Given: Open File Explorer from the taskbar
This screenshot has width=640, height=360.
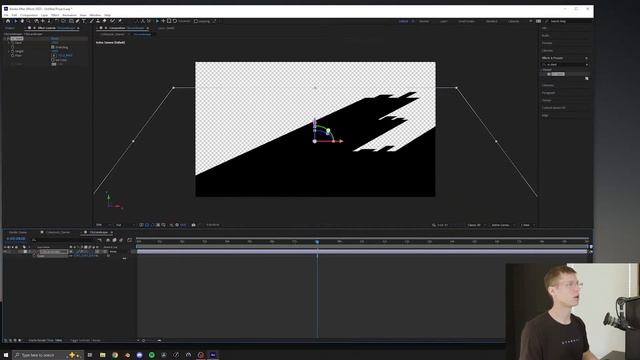Looking at the screenshot, I should click(103, 355).
